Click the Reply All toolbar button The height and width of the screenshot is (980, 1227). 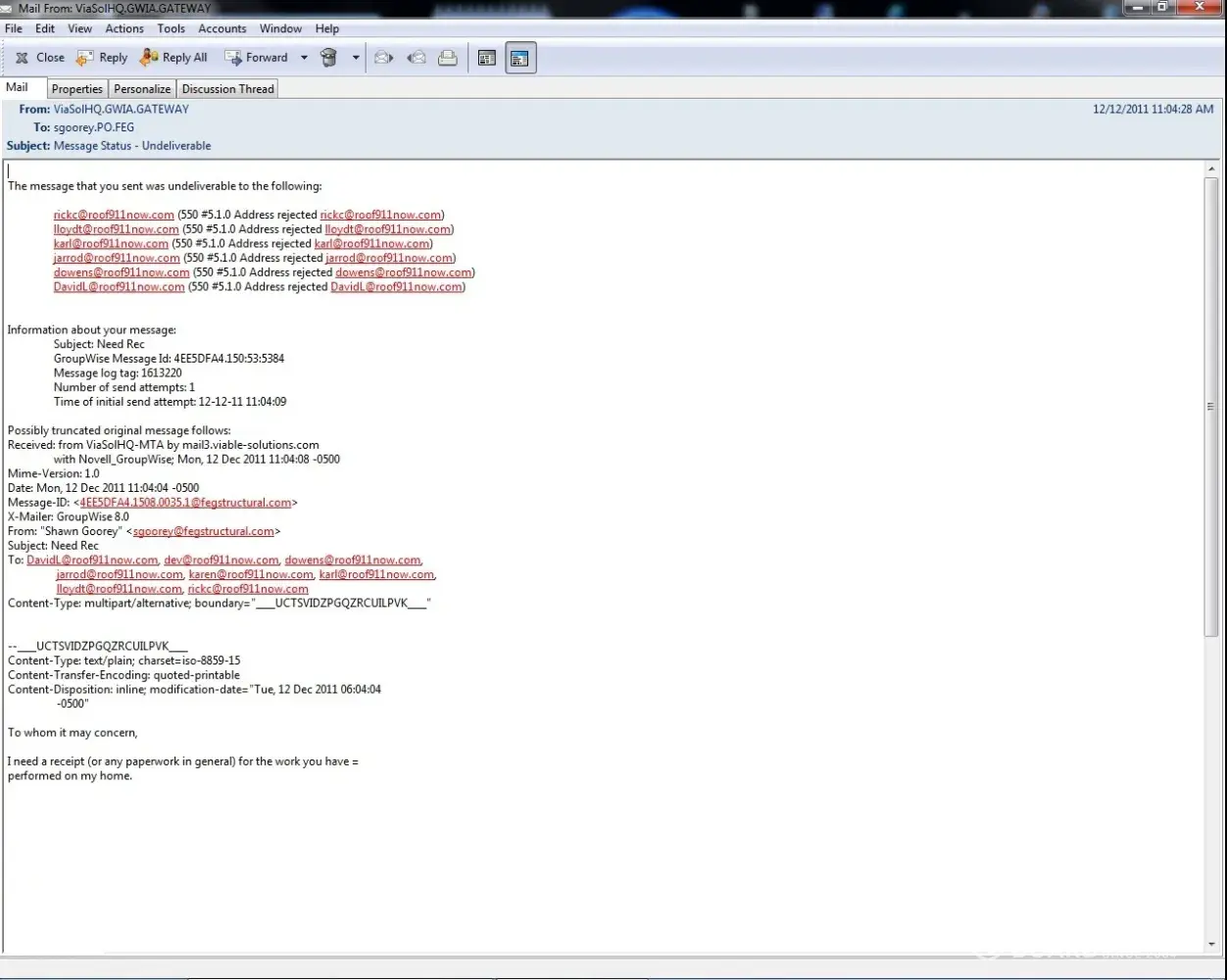pyautogui.click(x=173, y=58)
